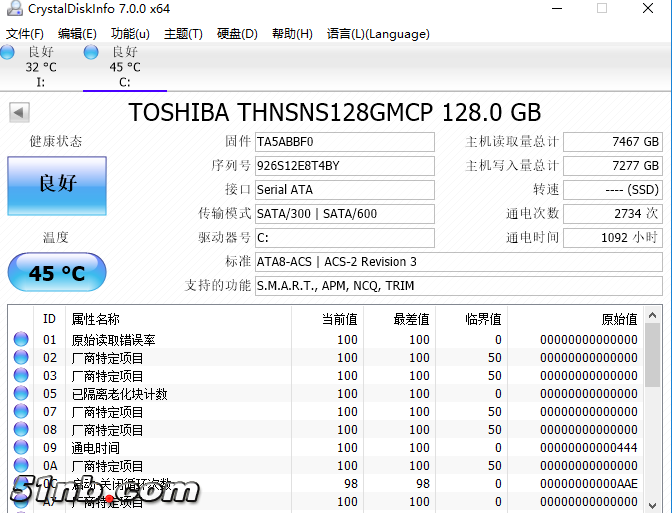Click the status orb of row 02
Viewport: 672px width, 513px height.
pos(21,357)
